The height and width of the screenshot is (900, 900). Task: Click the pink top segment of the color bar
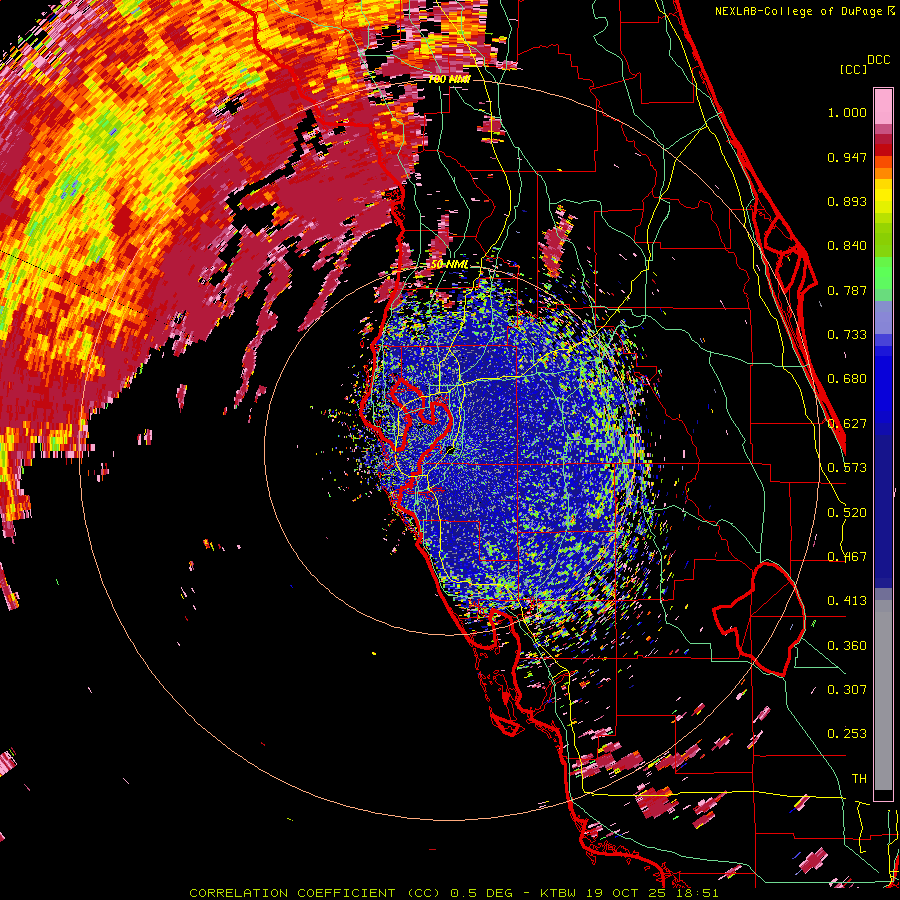point(883,107)
